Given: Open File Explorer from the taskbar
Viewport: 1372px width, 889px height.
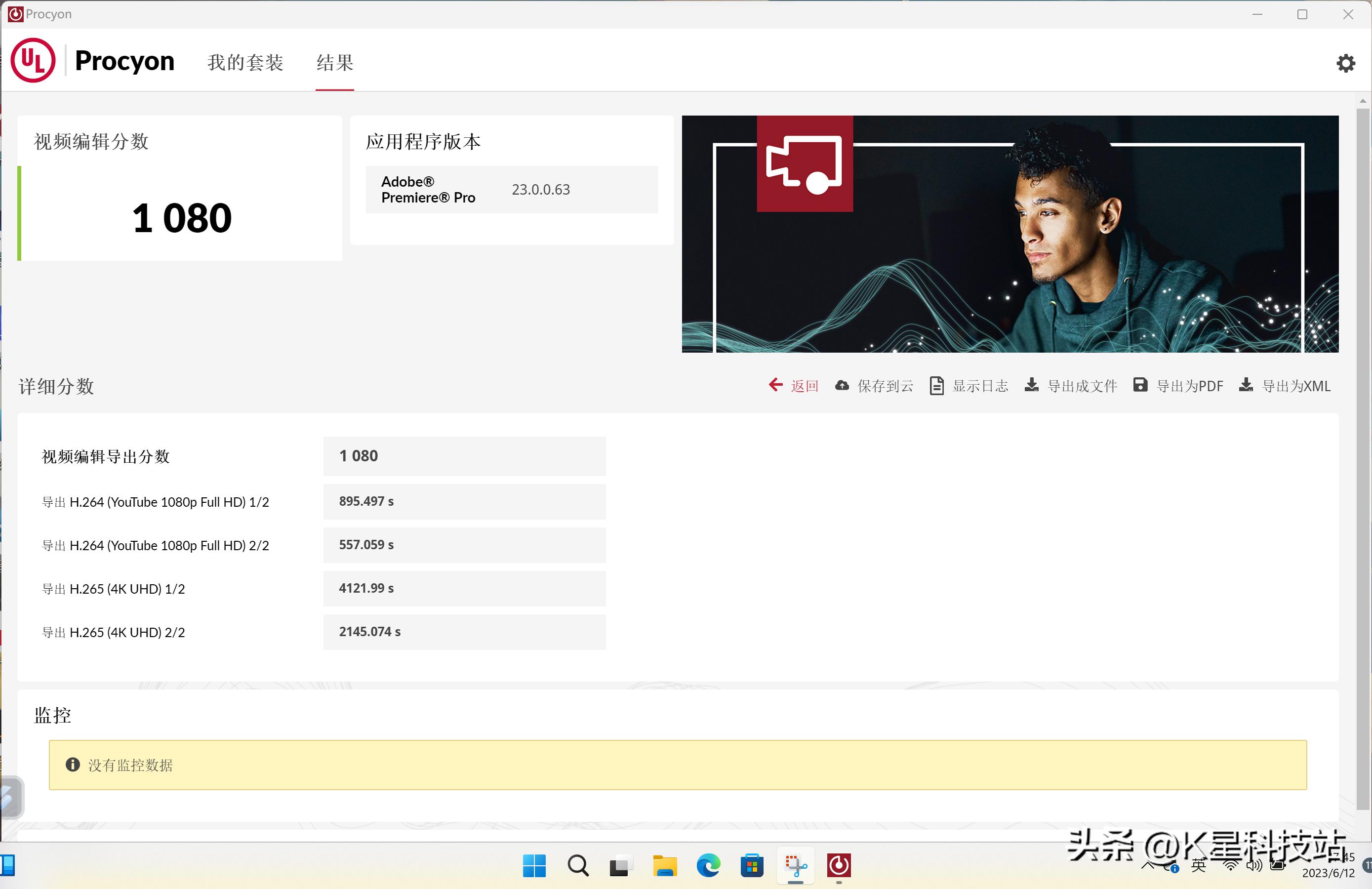Looking at the screenshot, I should 664,865.
